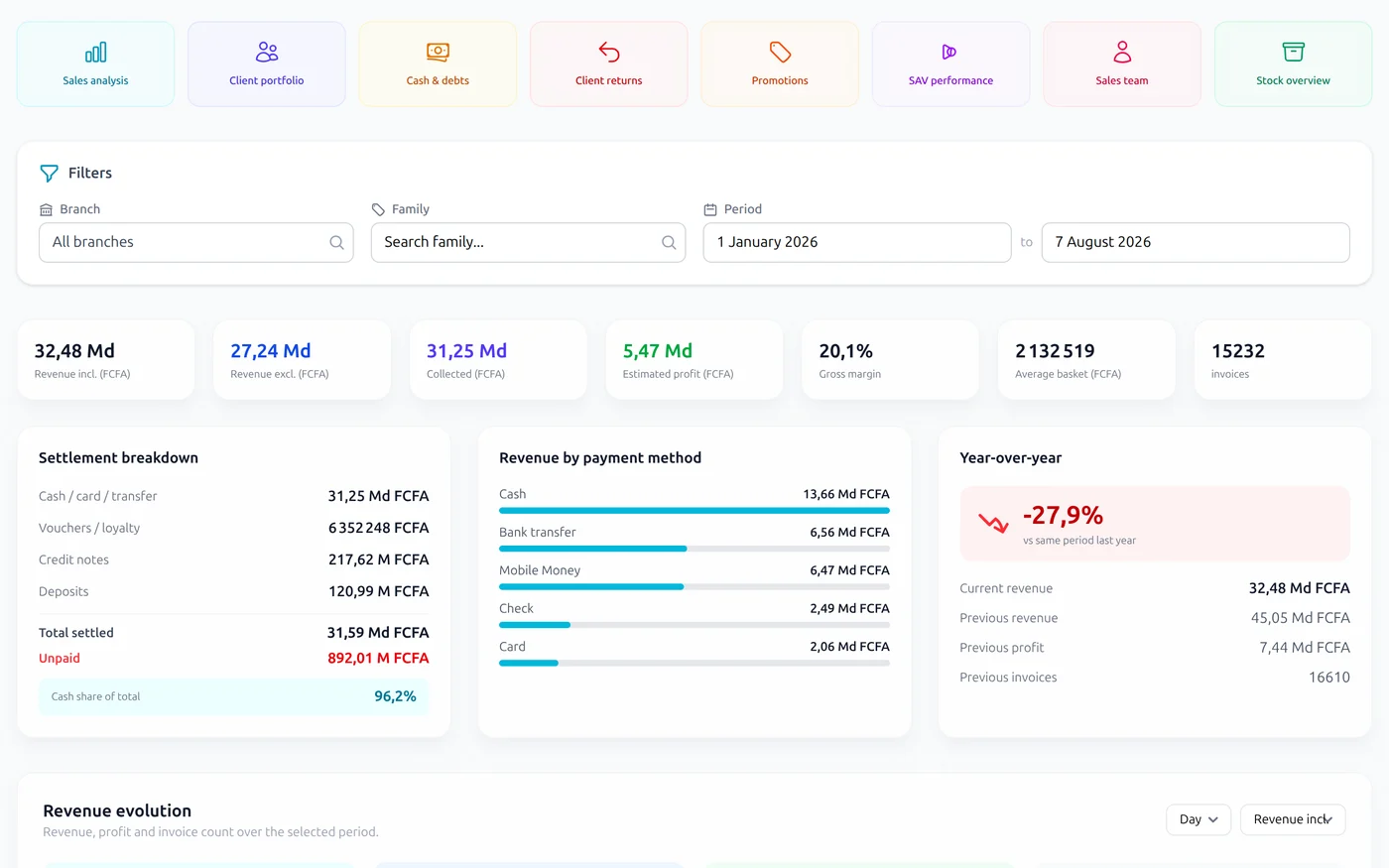Set start date field 1 January 2026
This screenshot has height=868, width=1389.
click(857, 242)
